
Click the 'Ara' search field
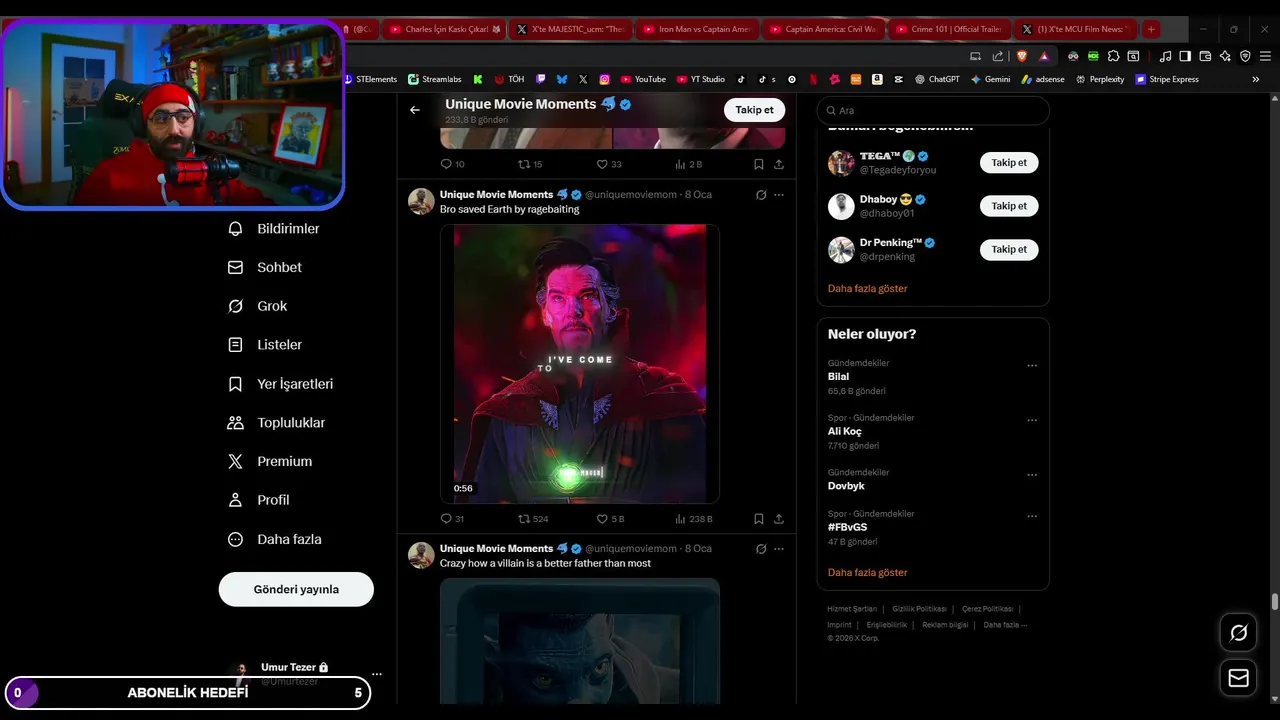[x=933, y=111]
